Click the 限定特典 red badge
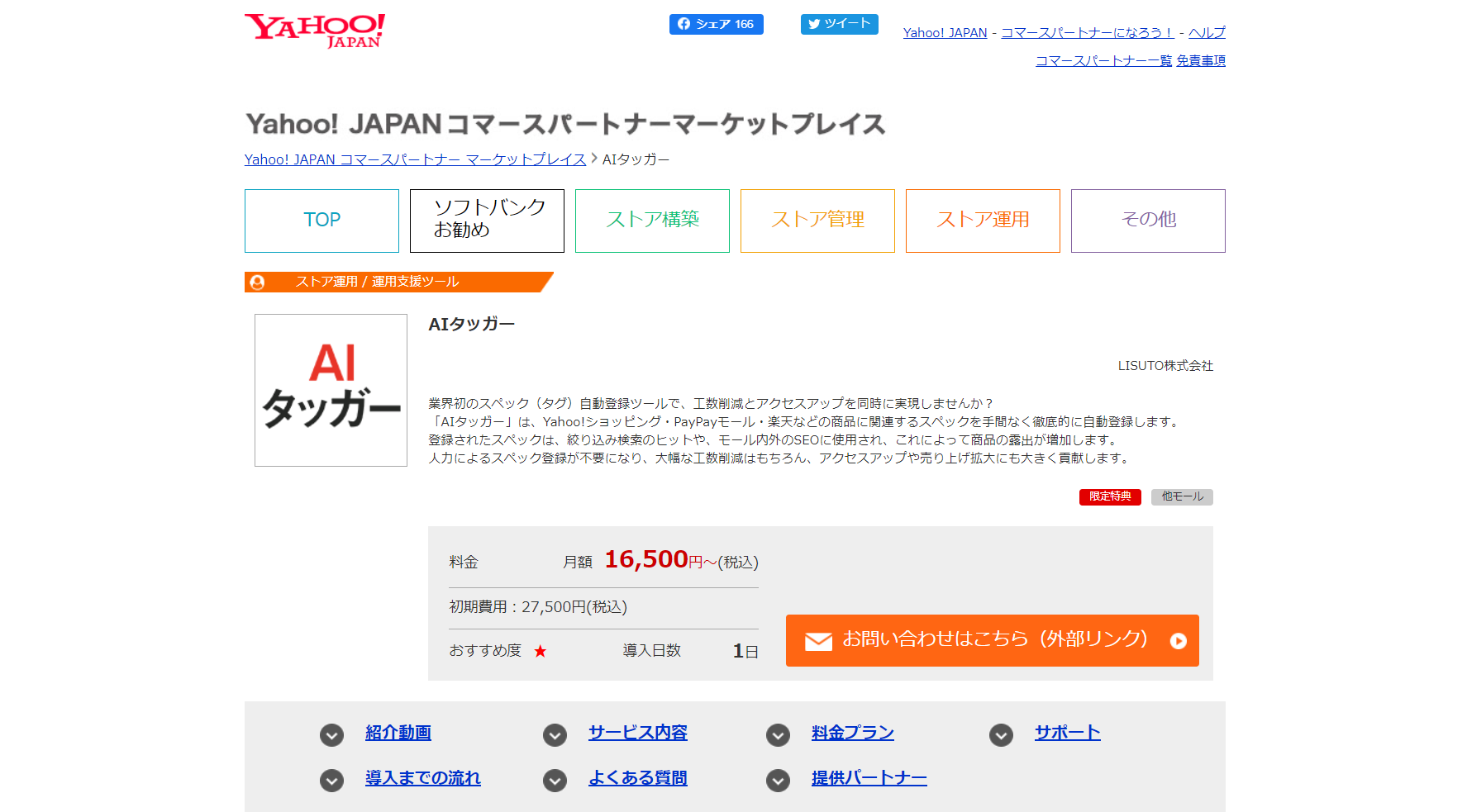The width and height of the screenshot is (1467, 812). tap(1110, 496)
